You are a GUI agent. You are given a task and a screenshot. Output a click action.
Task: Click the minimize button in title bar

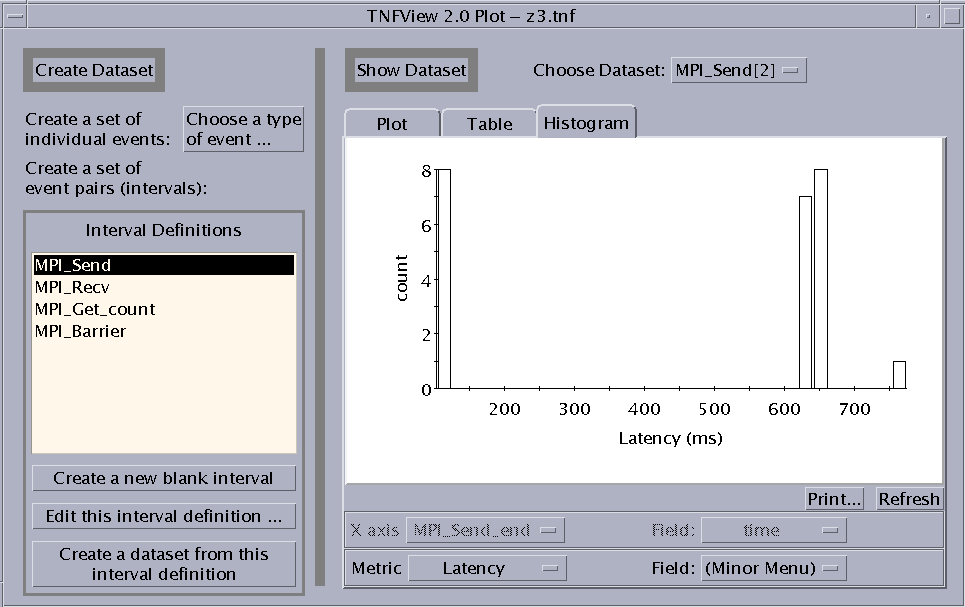coord(927,16)
